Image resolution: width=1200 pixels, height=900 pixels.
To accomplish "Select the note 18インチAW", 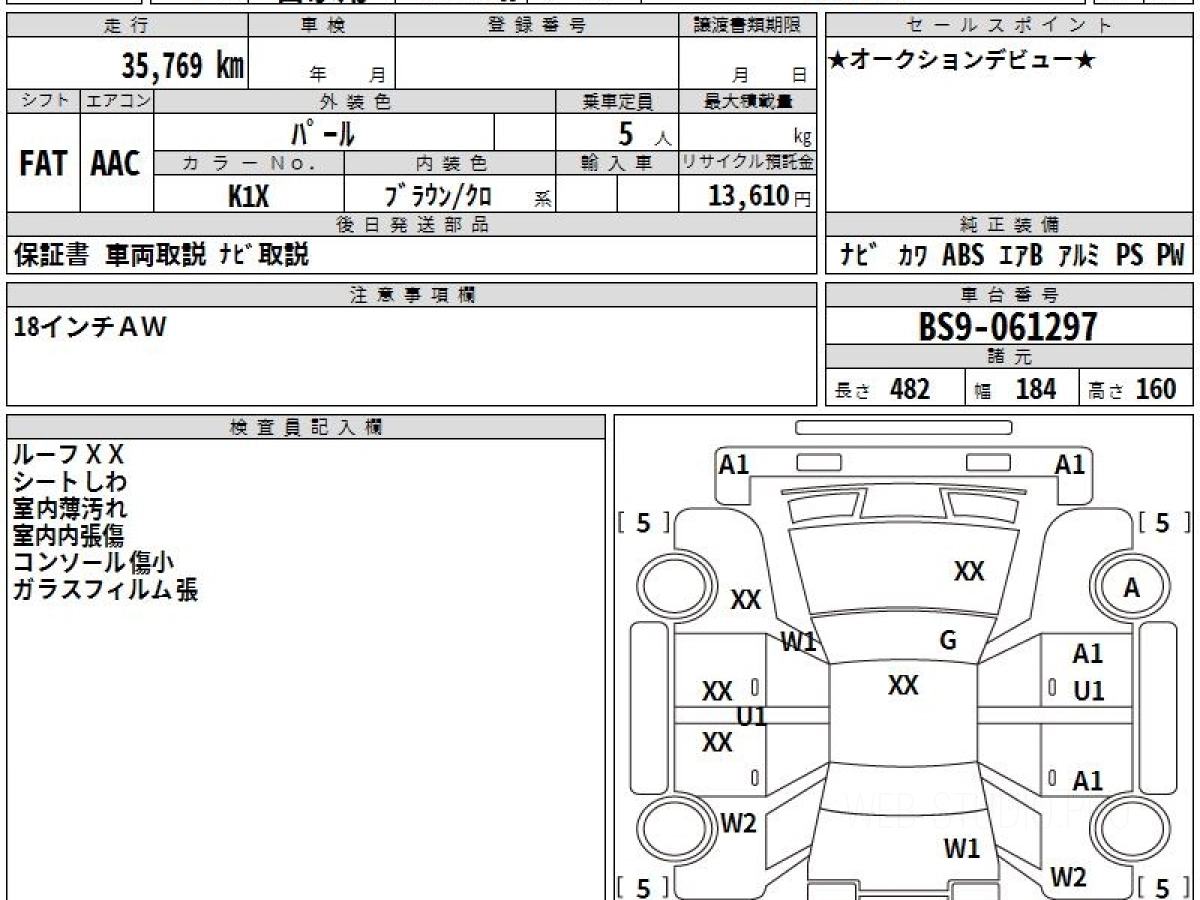I will click(x=90, y=328).
